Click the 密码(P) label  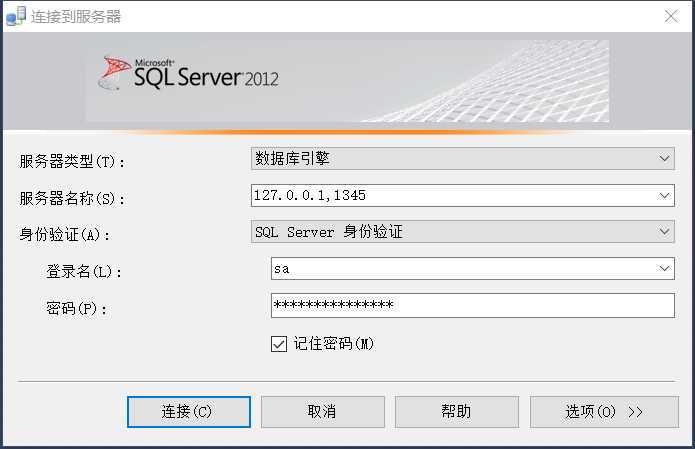pyautogui.click(x=76, y=308)
